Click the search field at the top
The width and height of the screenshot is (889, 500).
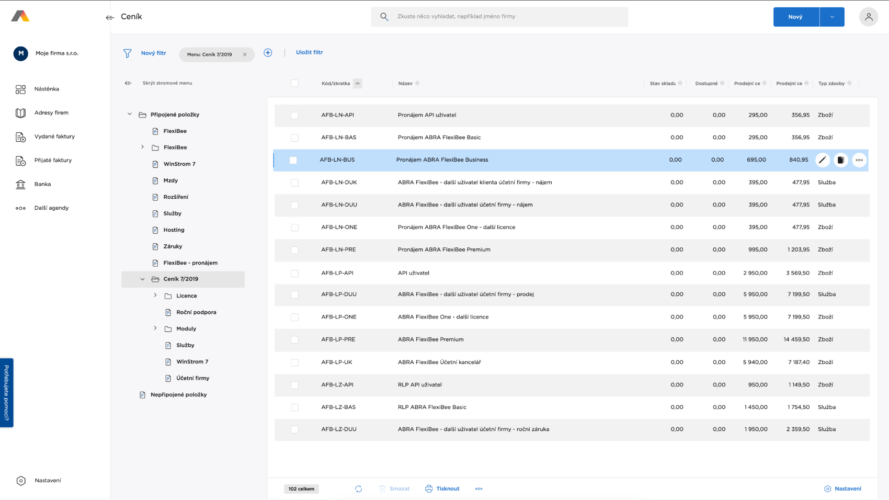[x=500, y=17]
